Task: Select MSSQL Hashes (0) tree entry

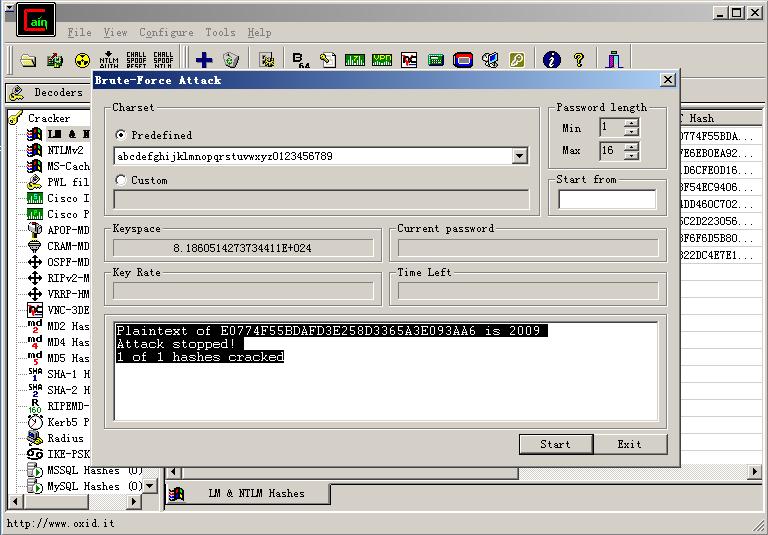Action: coord(95,470)
